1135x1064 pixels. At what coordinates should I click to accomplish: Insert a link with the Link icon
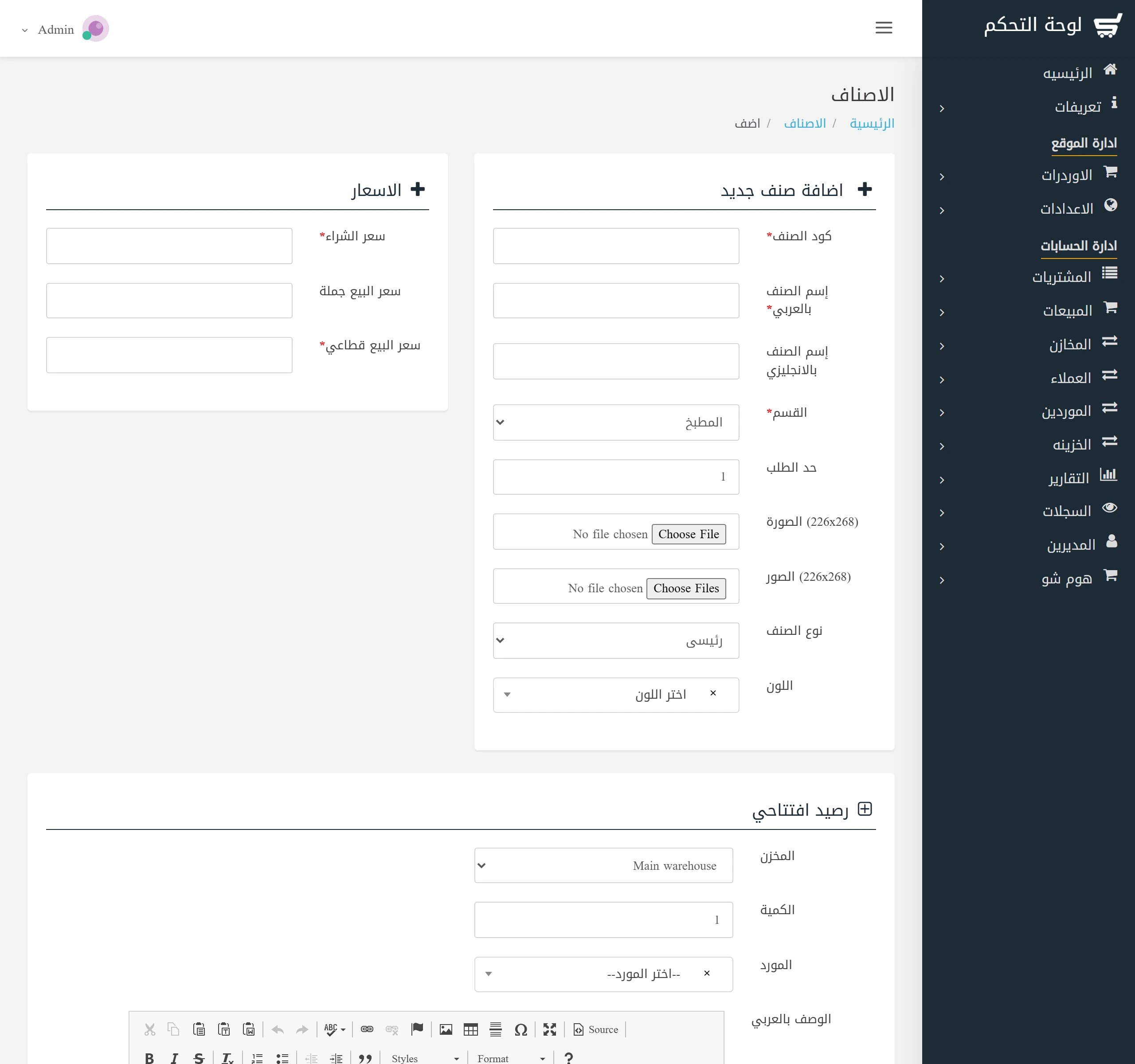click(367, 1029)
